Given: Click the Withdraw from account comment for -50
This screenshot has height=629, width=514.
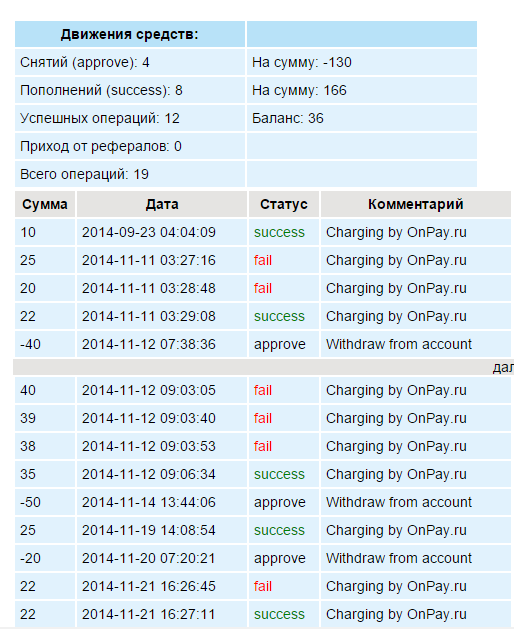Looking at the screenshot, I should (399, 502).
